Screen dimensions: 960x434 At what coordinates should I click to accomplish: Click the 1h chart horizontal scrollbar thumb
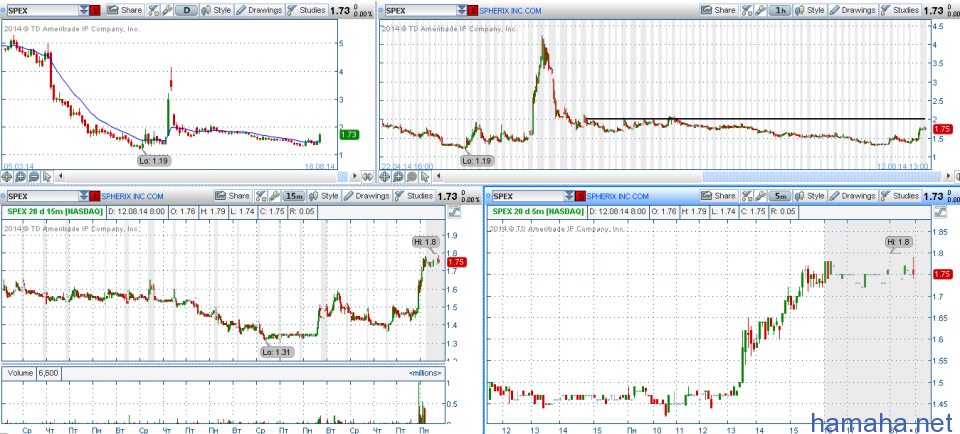point(823,176)
